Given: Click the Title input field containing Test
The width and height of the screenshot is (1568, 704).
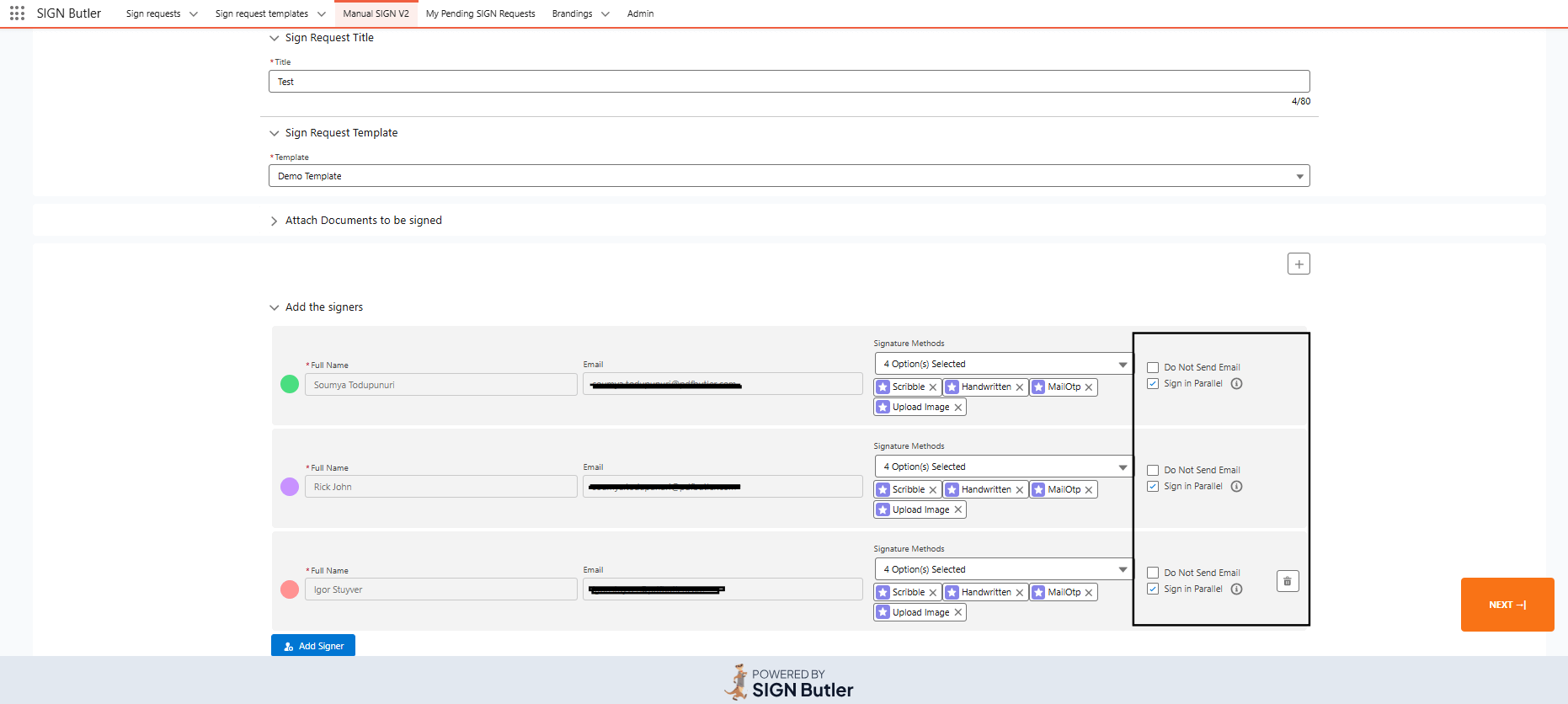Looking at the screenshot, I should 788,82.
